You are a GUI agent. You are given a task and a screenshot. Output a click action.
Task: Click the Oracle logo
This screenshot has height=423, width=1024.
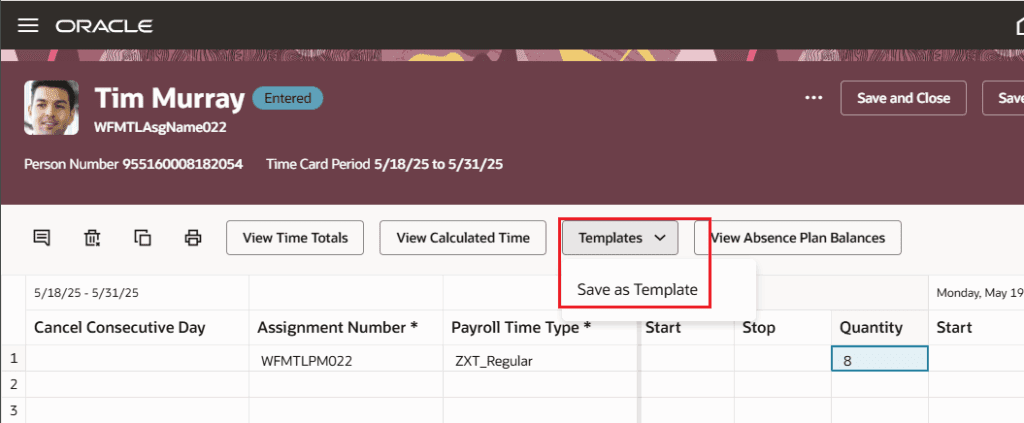(x=104, y=26)
